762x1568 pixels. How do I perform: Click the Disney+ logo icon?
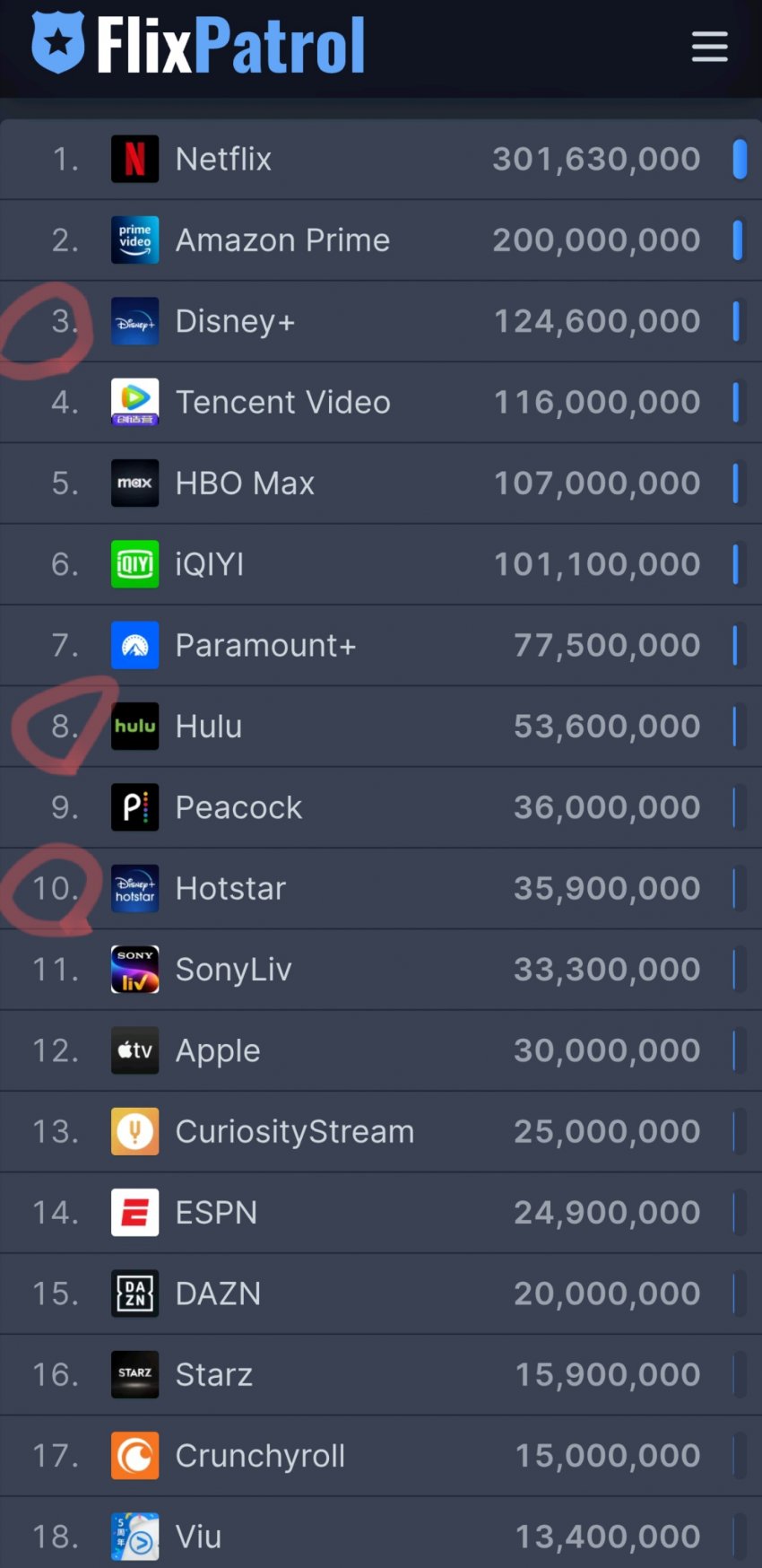[x=134, y=321]
